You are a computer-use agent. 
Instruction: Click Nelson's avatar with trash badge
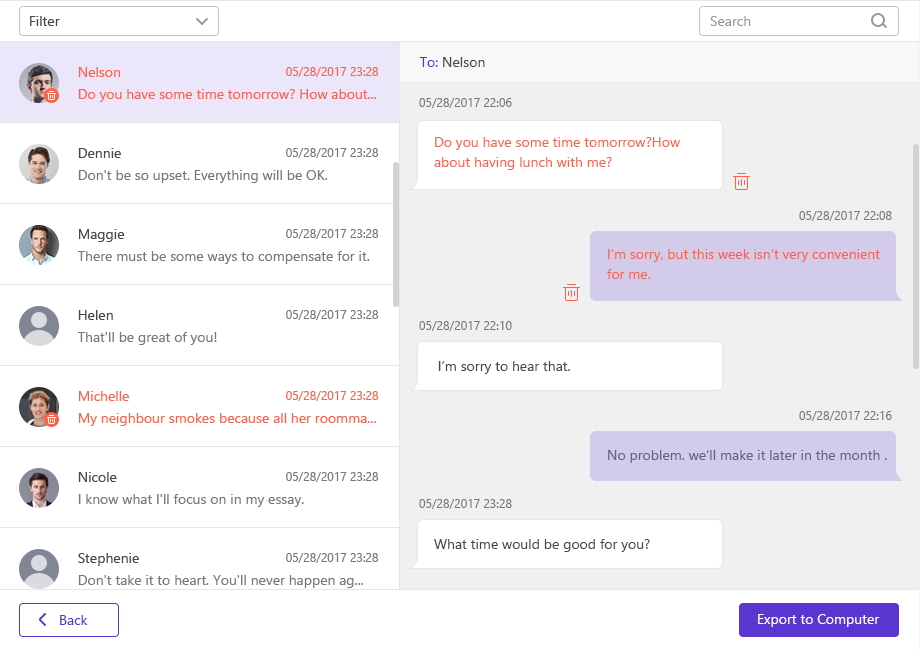click(39, 83)
